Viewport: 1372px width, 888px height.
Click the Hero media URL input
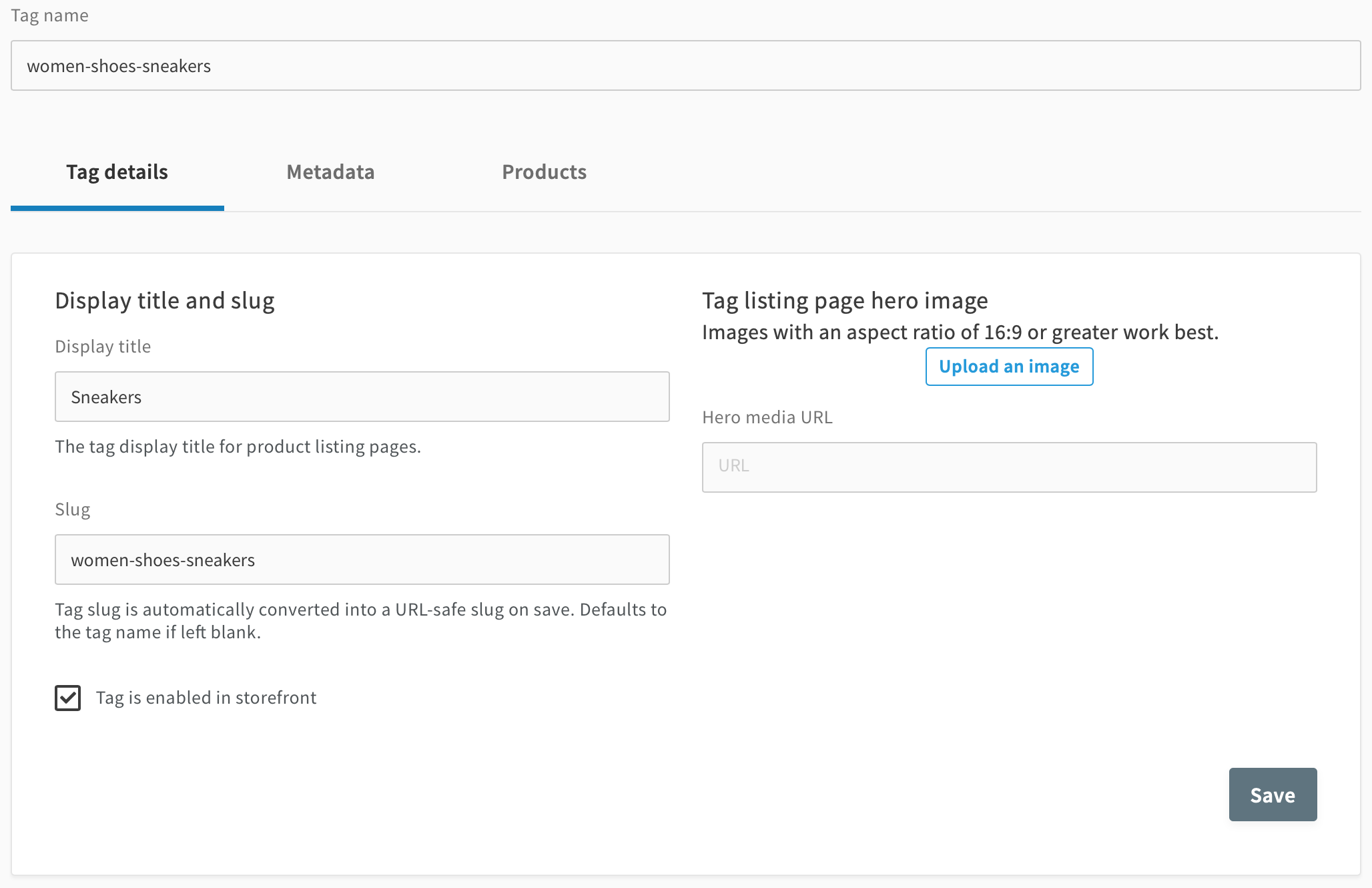(x=1009, y=467)
